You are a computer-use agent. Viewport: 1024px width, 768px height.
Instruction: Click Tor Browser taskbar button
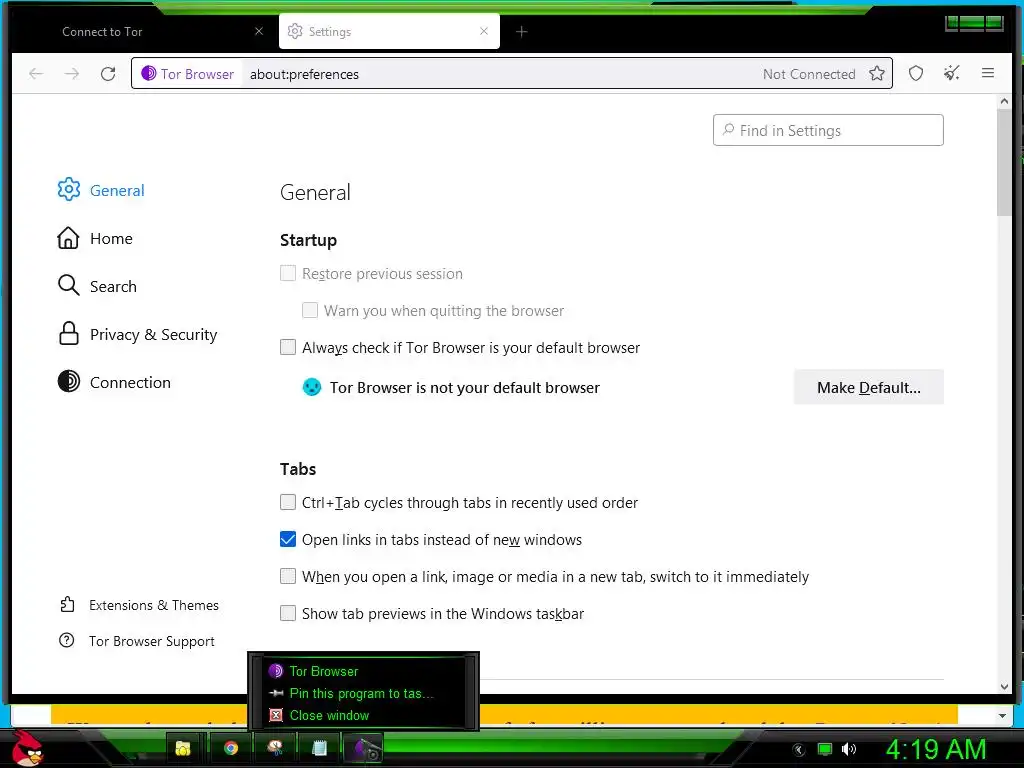(x=364, y=748)
